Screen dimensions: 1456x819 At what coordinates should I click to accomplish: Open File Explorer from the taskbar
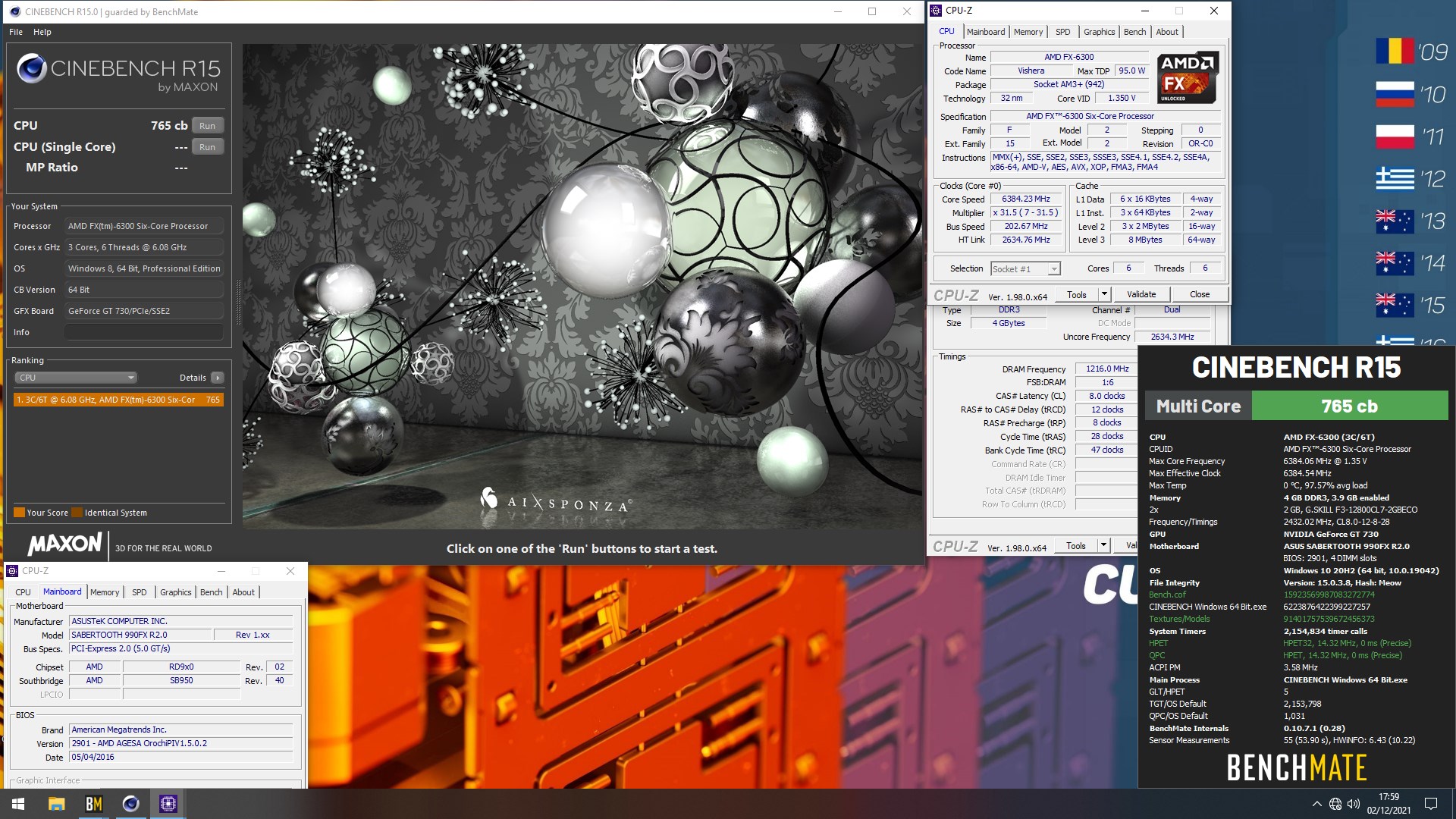coord(56,804)
